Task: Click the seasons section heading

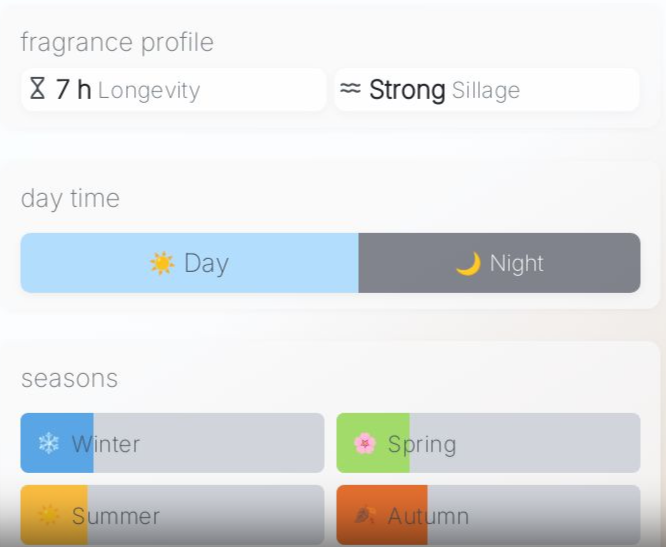Action: pyautogui.click(x=69, y=378)
